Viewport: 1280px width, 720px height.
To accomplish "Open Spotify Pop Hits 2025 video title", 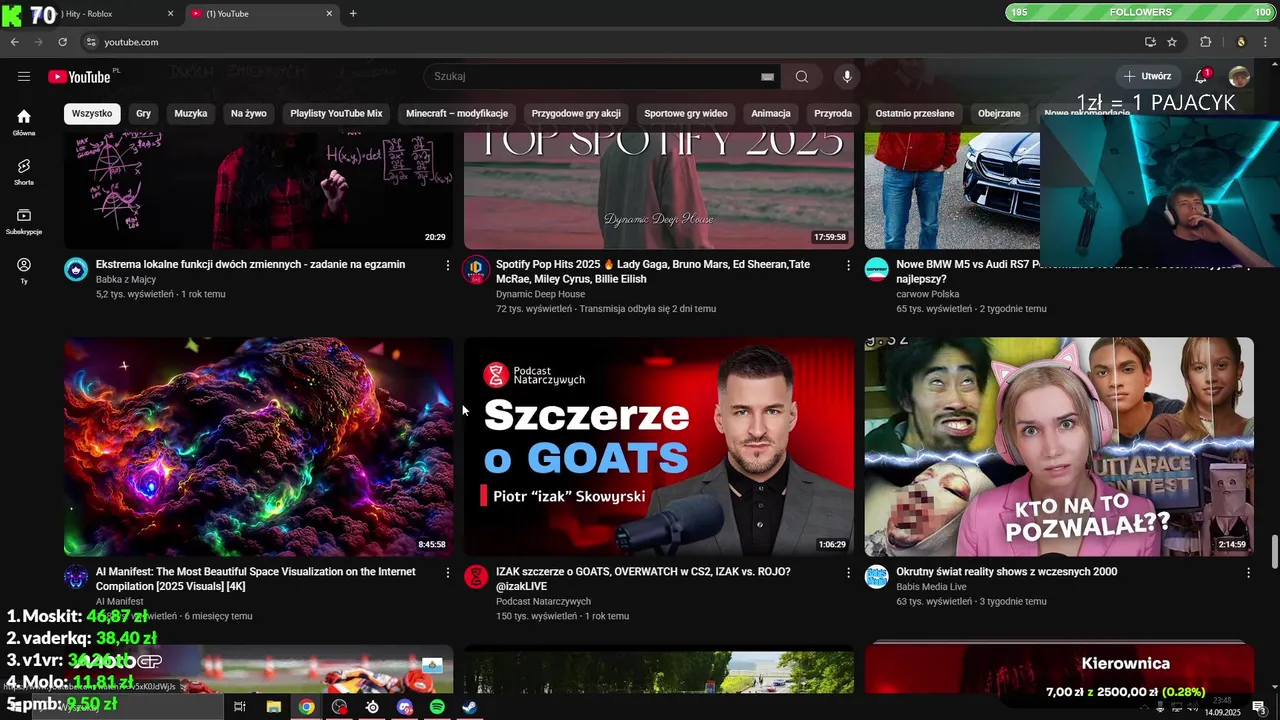I will click(x=653, y=271).
